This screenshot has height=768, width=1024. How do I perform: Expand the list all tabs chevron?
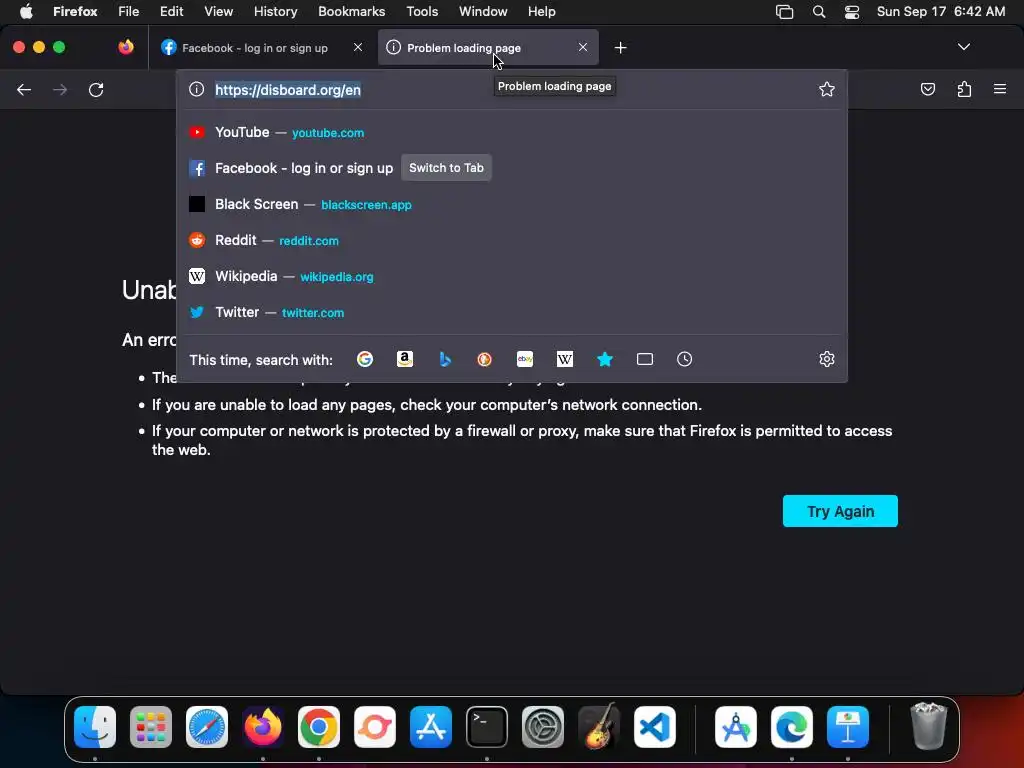[963, 47]
